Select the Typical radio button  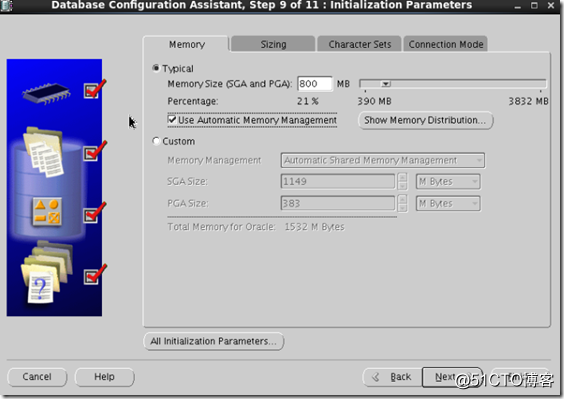click(156, 68)
